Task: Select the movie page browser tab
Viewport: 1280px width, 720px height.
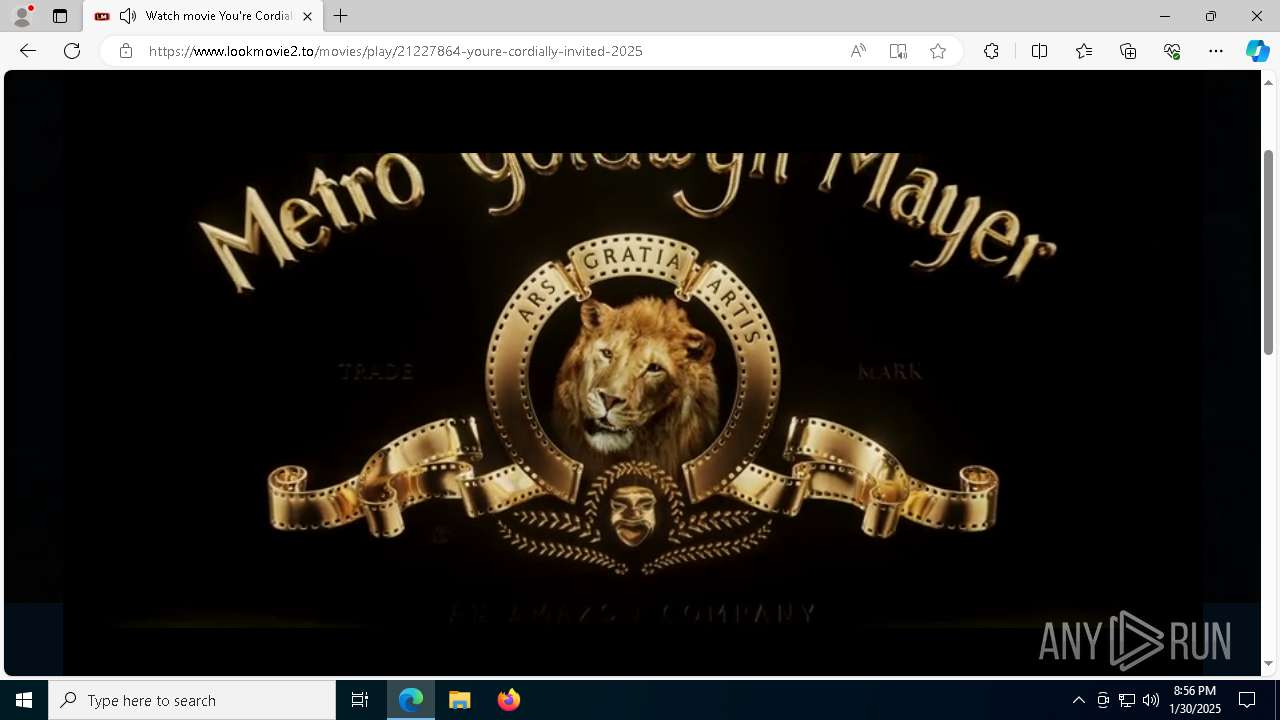Action: coord(203,16)
